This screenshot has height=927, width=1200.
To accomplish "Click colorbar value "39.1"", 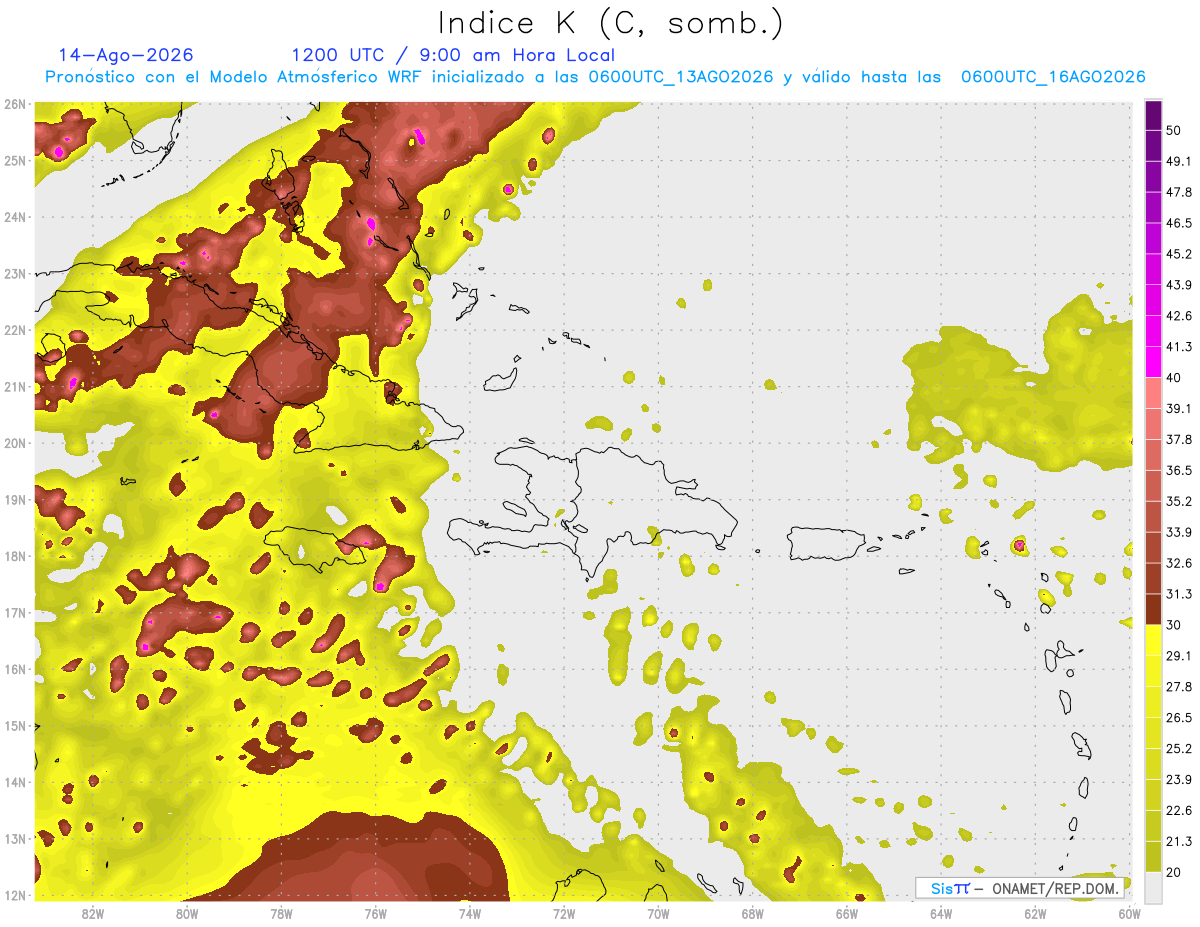I will pos(1178,409).
